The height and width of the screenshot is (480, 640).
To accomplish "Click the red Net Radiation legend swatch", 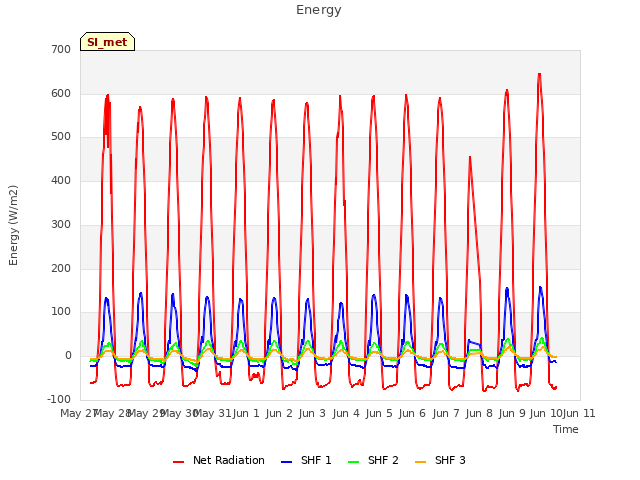I will [x=178, y=462].
